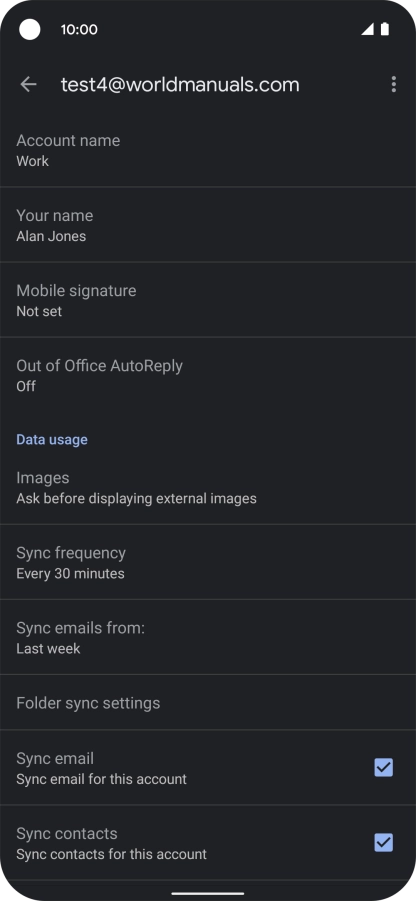416x901 pixels.
Task: Tap the Sync email row label
Action: pos(55,758)
